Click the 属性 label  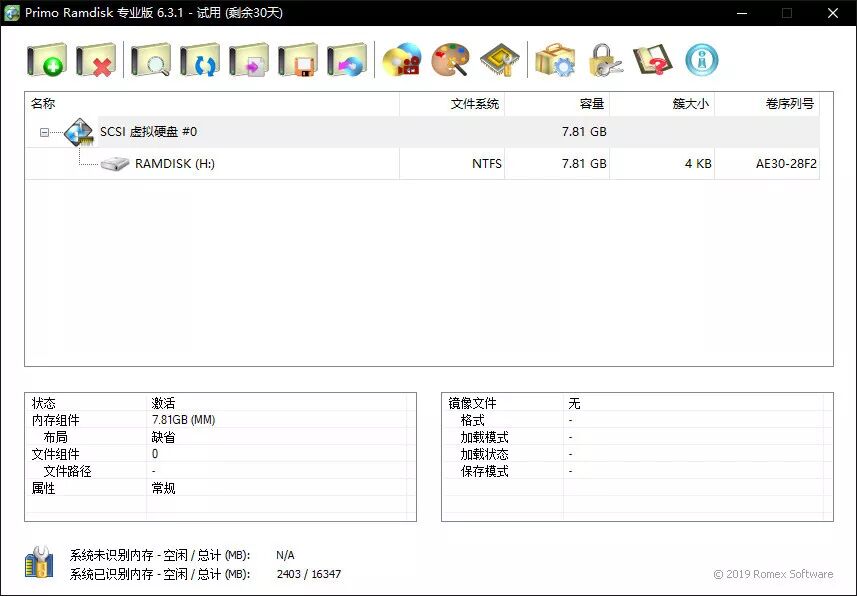click(44, 488)
